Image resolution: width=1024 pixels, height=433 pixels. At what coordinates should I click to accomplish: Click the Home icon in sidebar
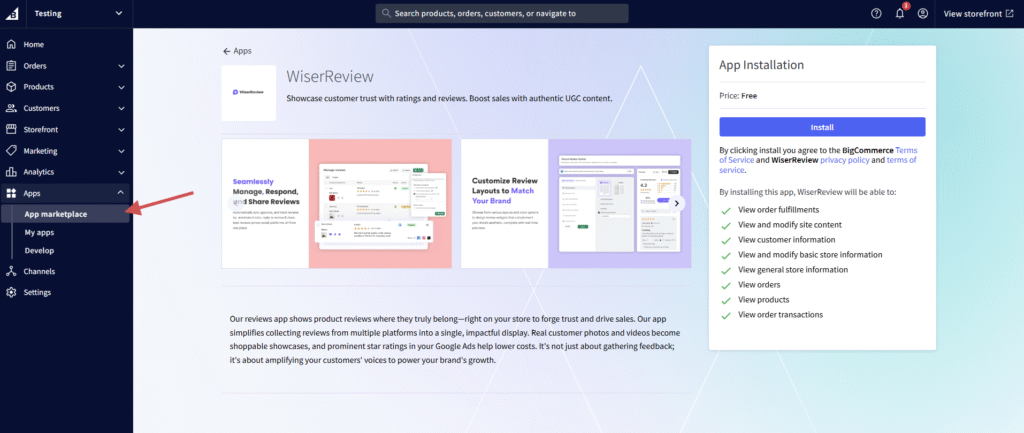[11, 45]
